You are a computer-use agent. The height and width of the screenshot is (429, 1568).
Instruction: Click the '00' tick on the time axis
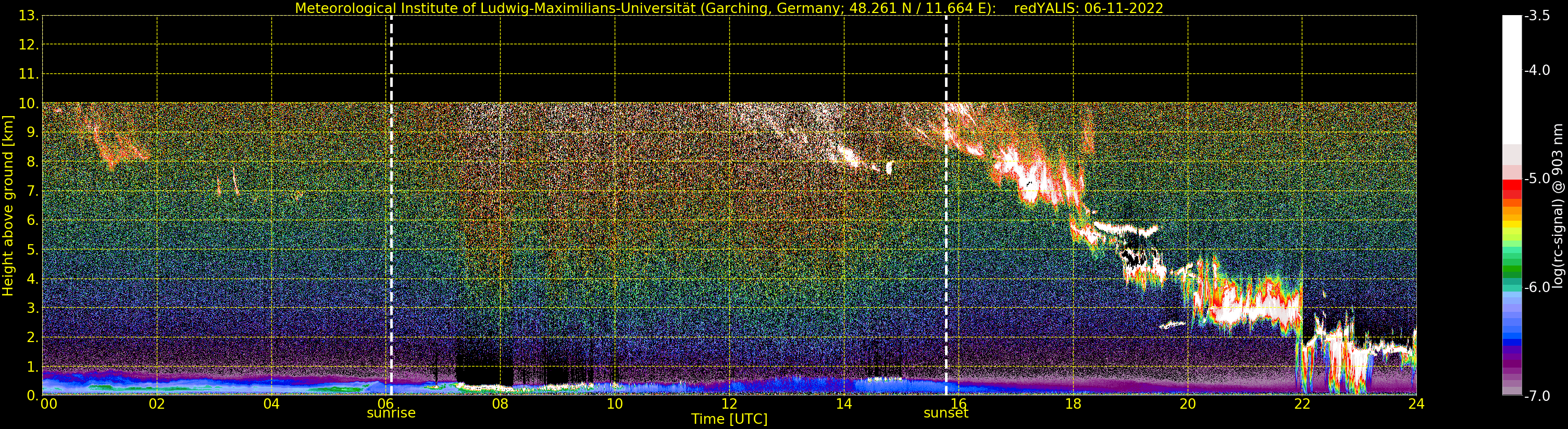pyautogui.click(x=48, y=403)
